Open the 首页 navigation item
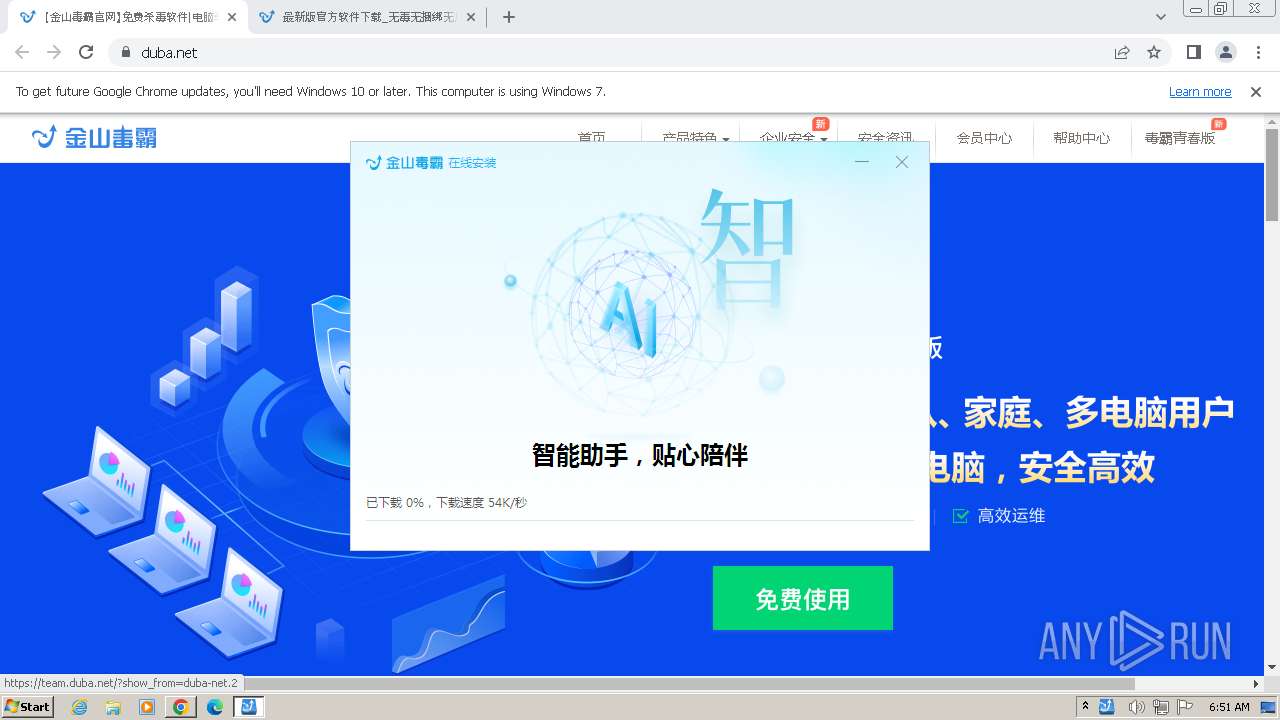This screenshot has height=720, width=1280. [591, 138]
